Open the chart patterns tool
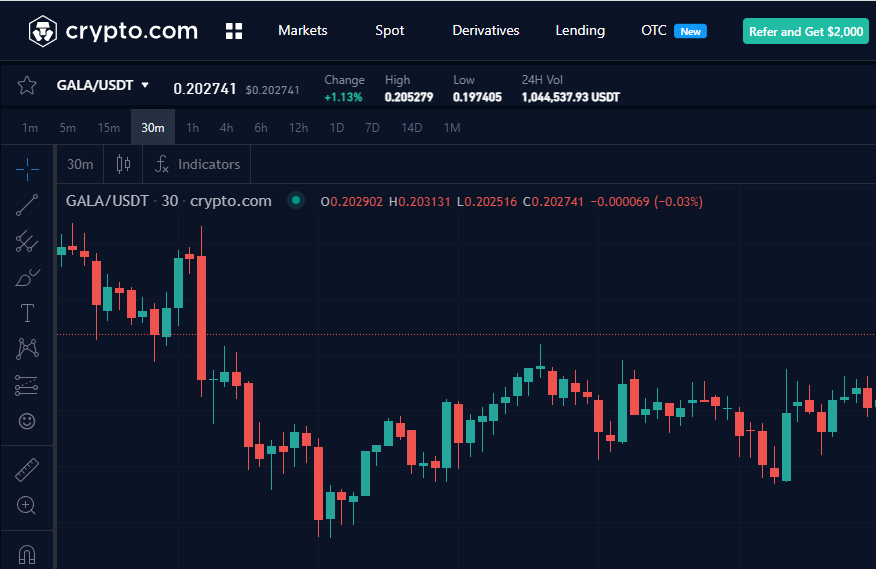876x569 pixels. pyautogui.click(x=27, y=349)
